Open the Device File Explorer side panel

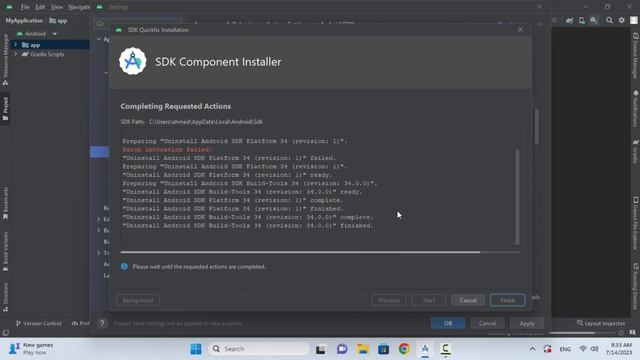[x=635, y=223]
